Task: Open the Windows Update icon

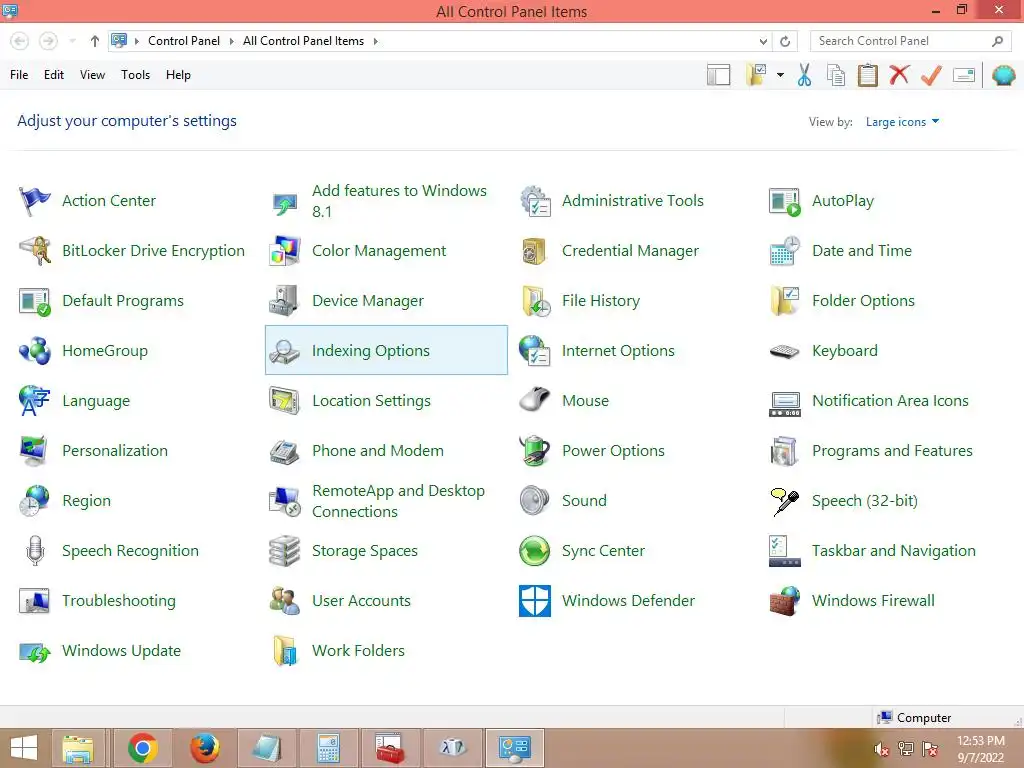Action: click(x=34, y=651)
